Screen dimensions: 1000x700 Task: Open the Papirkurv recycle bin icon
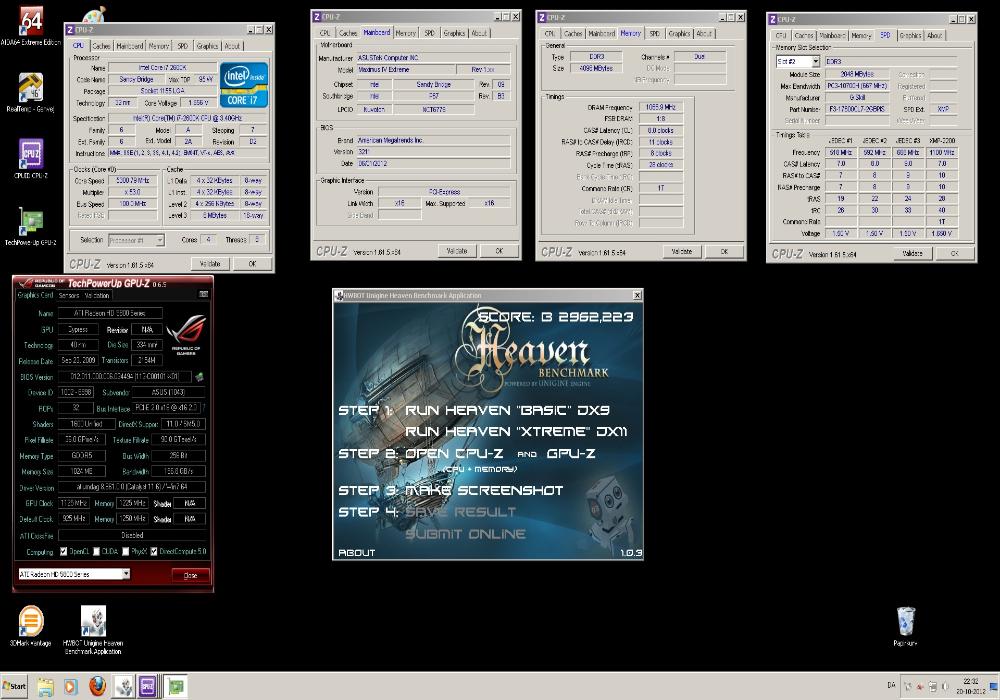click(906, 626)
